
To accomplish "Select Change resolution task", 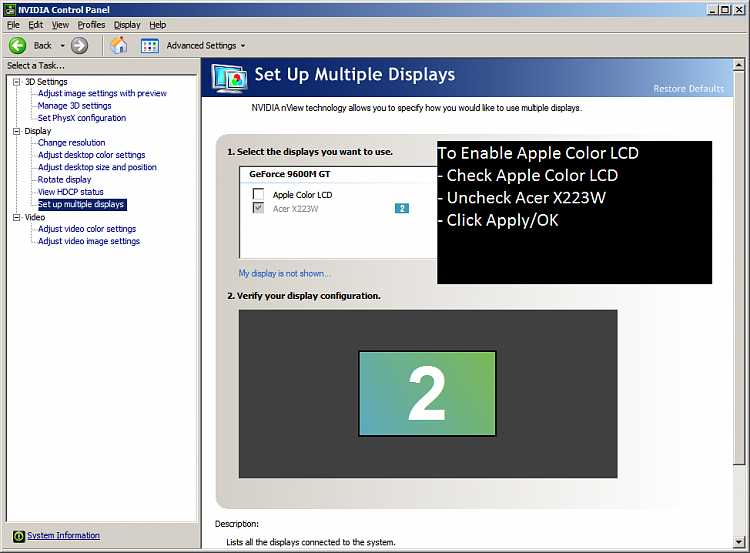I will click(71, 143).
